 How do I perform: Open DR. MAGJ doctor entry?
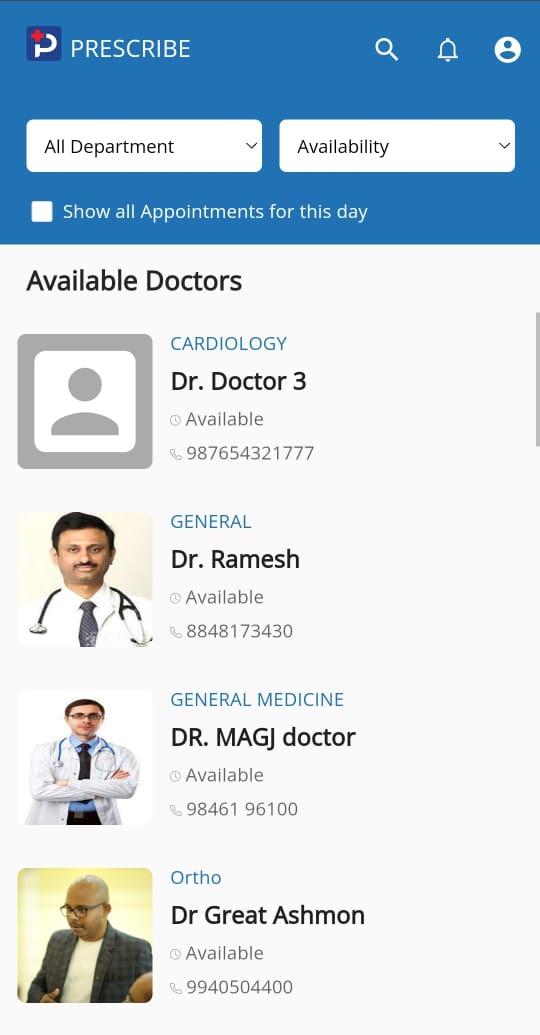coord(263,737)
